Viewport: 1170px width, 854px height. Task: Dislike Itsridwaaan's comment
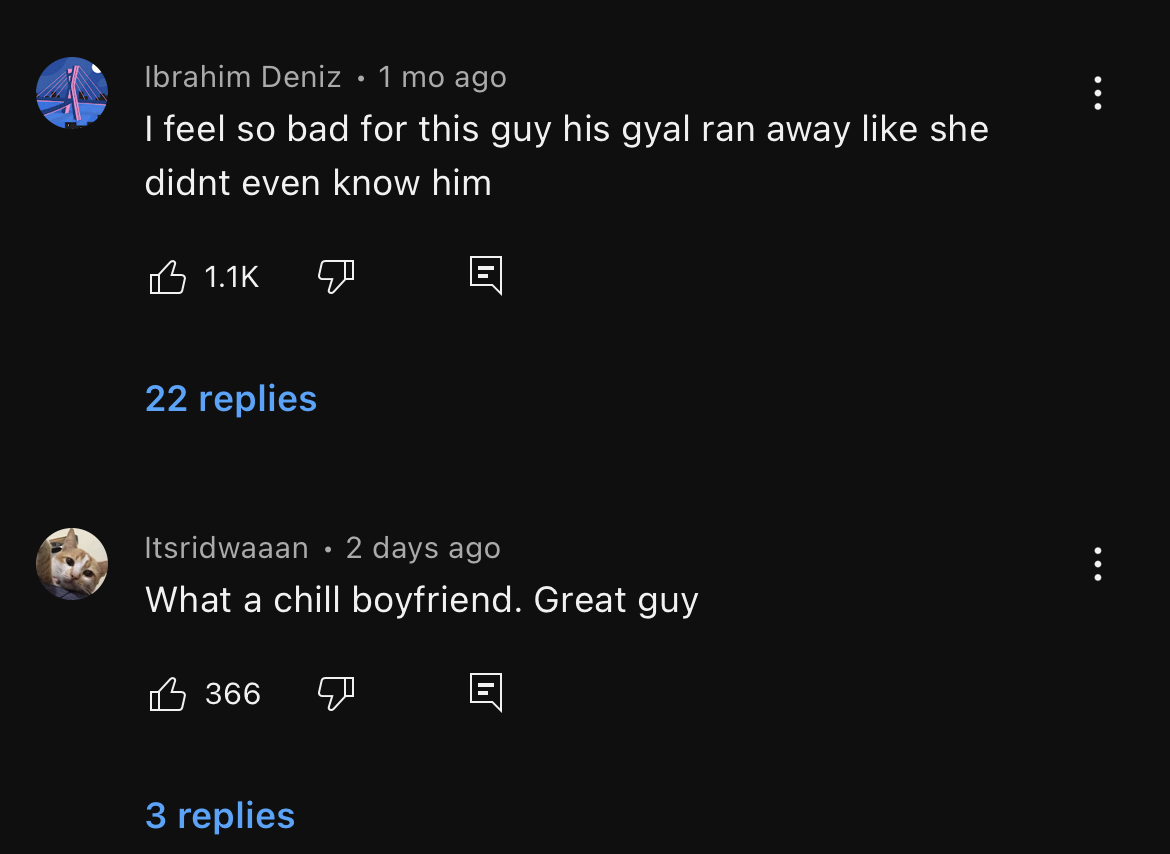click(x=336, y=694)
